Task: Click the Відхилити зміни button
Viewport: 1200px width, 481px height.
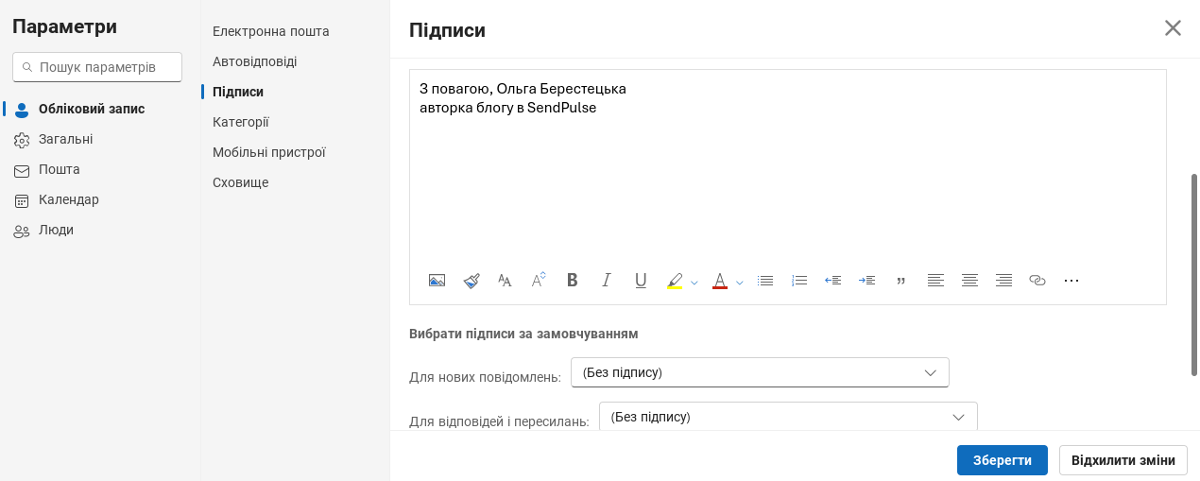Action: (1123, 460)
